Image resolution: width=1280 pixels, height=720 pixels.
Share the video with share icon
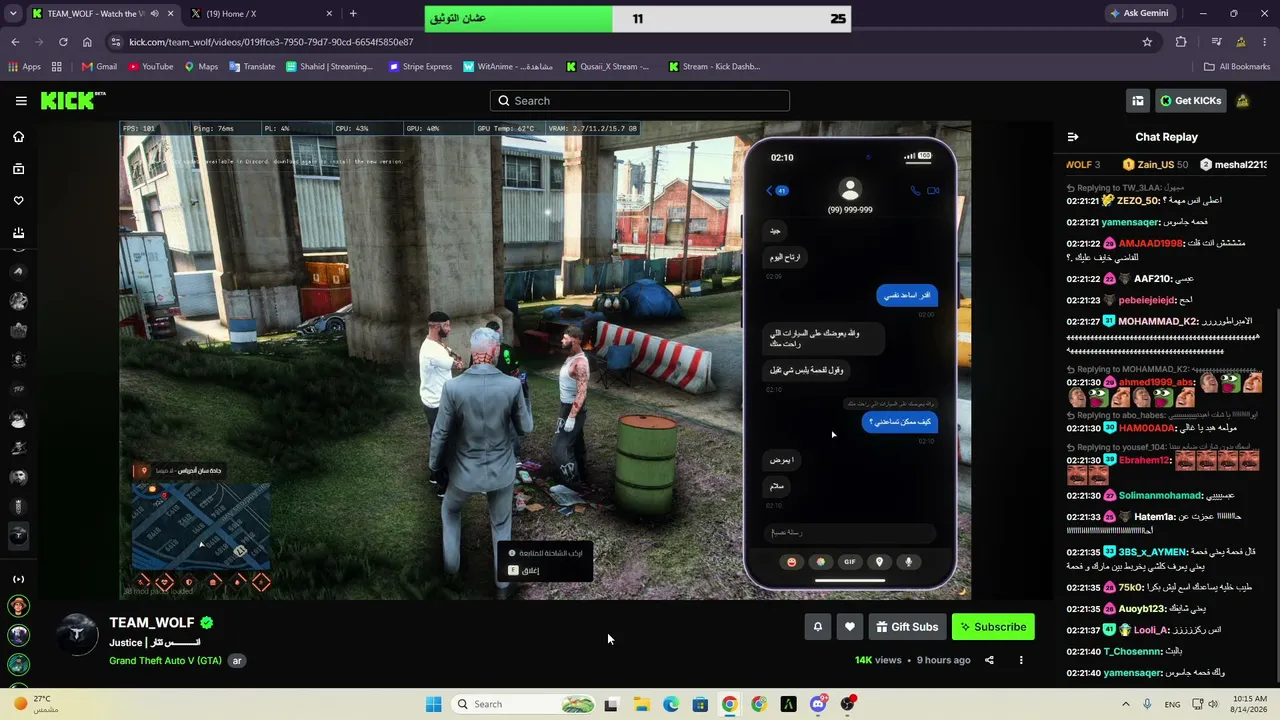click(989, 660)
